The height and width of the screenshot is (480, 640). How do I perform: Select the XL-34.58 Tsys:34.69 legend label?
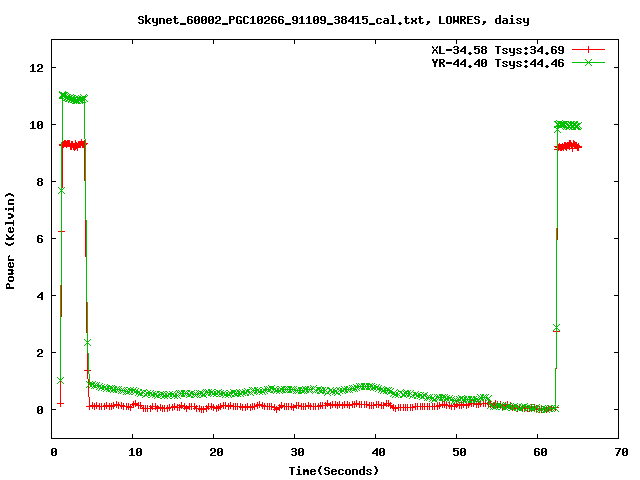tap(498, 50)
